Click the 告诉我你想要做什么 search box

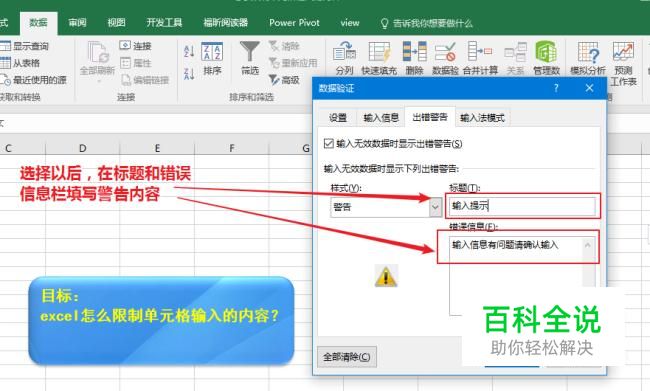[x=427, y=23]
